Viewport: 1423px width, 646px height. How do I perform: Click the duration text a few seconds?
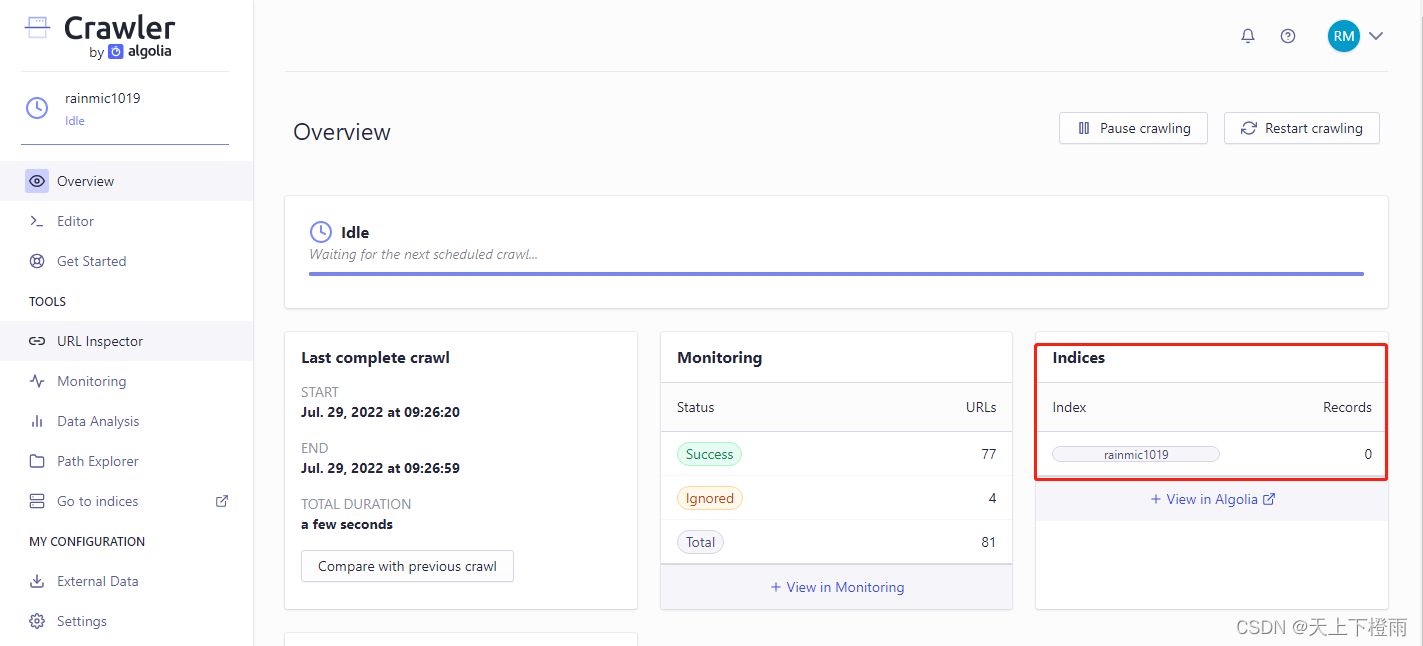(x=347, y=524)
